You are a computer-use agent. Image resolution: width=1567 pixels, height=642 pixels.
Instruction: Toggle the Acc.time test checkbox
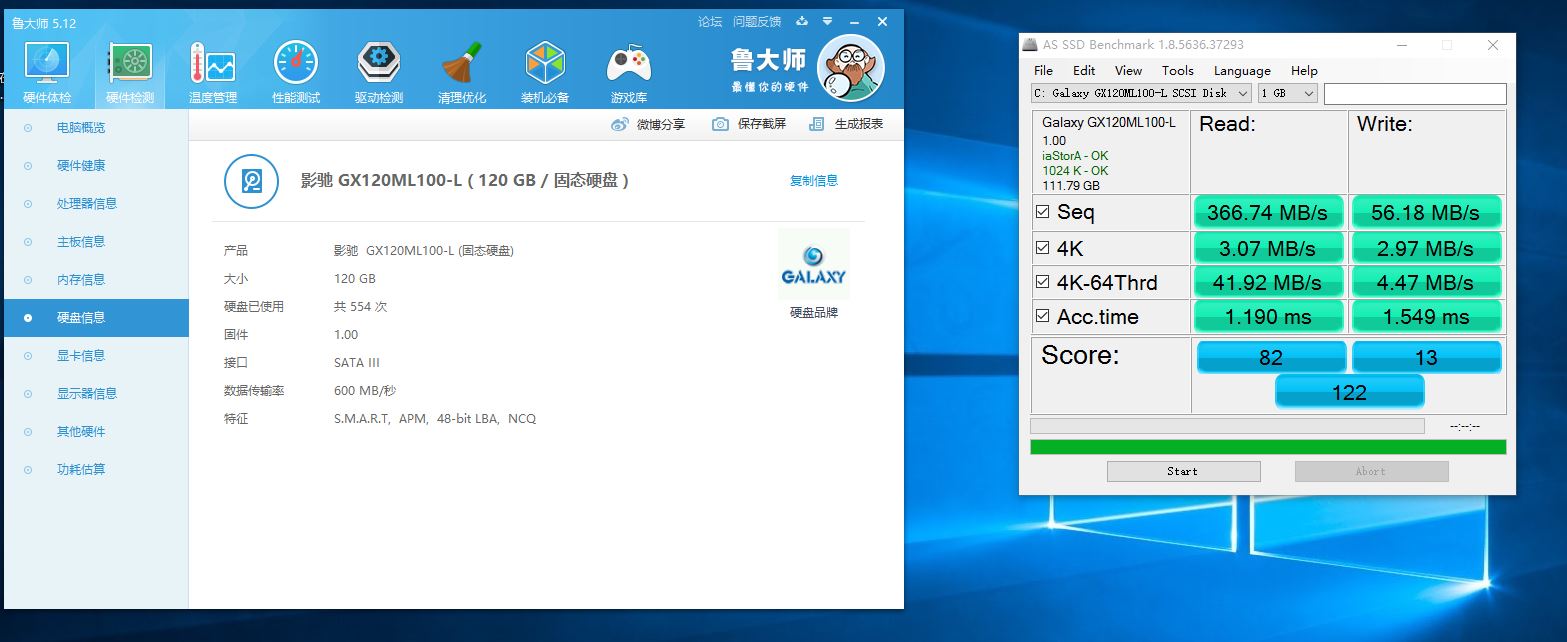tap(1043, 317)
